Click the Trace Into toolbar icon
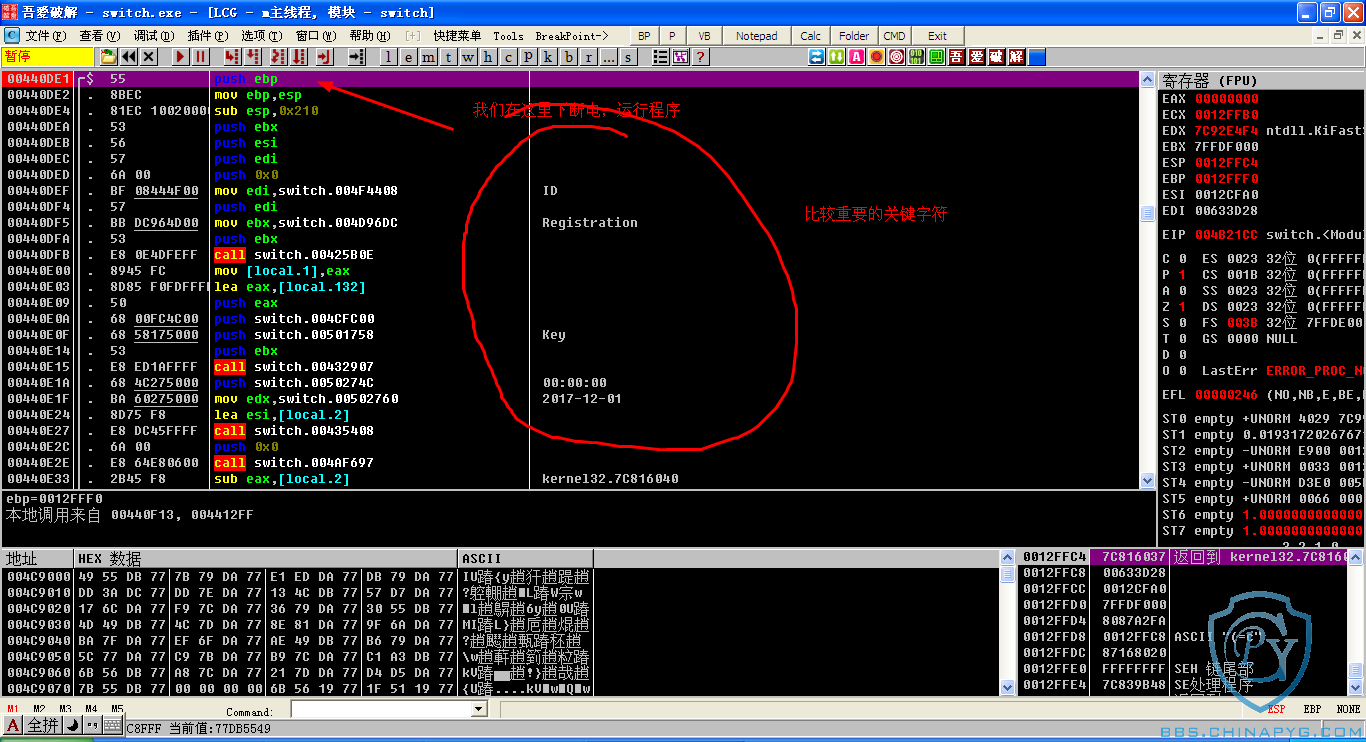The image size is (1366, 742). [277, 57]
